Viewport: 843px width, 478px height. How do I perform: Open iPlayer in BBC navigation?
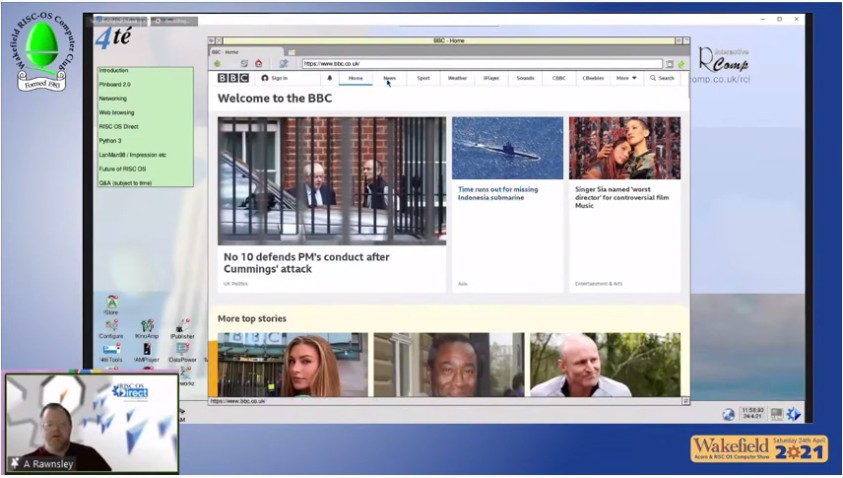coord(491,78)
